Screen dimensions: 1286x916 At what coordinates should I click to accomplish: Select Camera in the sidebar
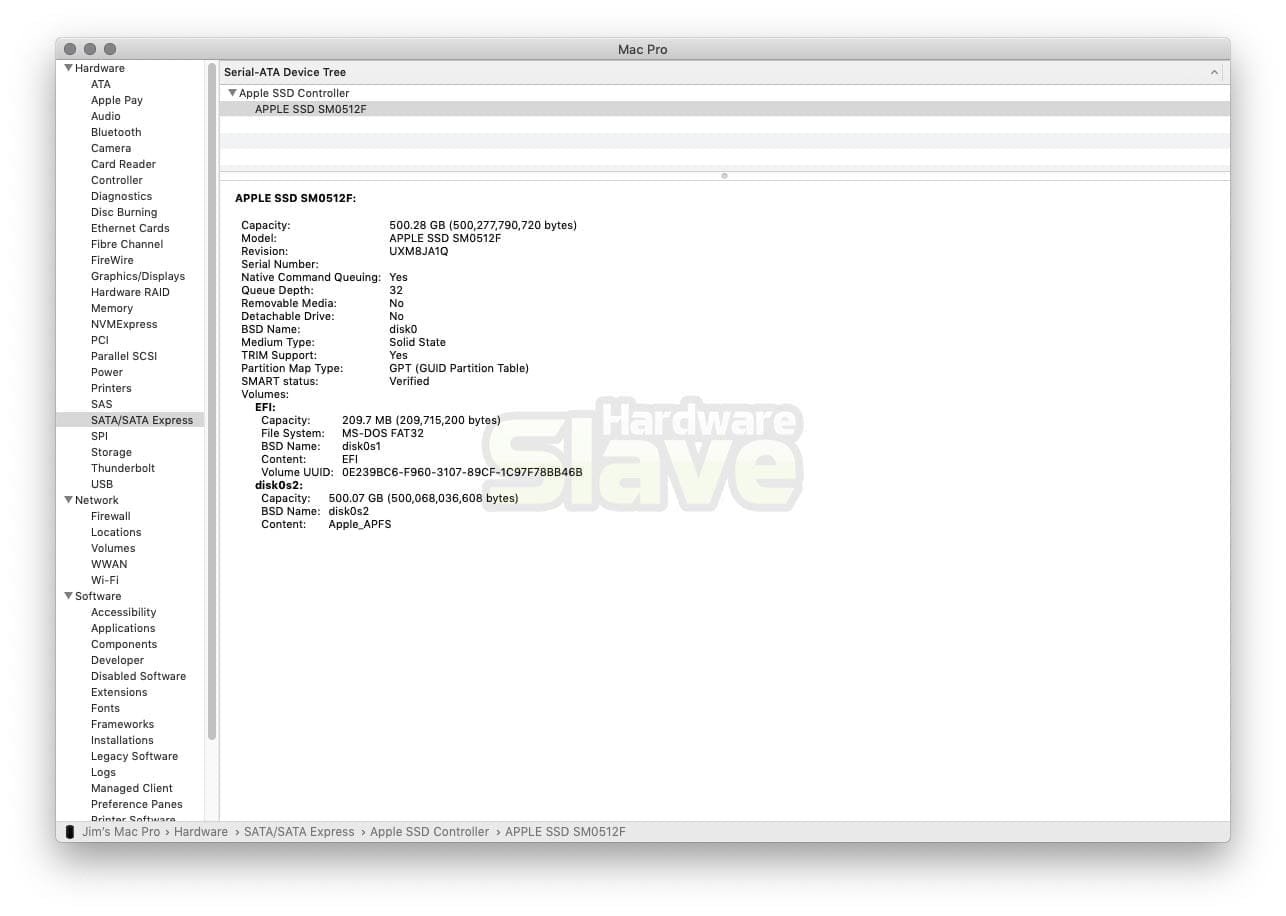click(x=111, y=148)
